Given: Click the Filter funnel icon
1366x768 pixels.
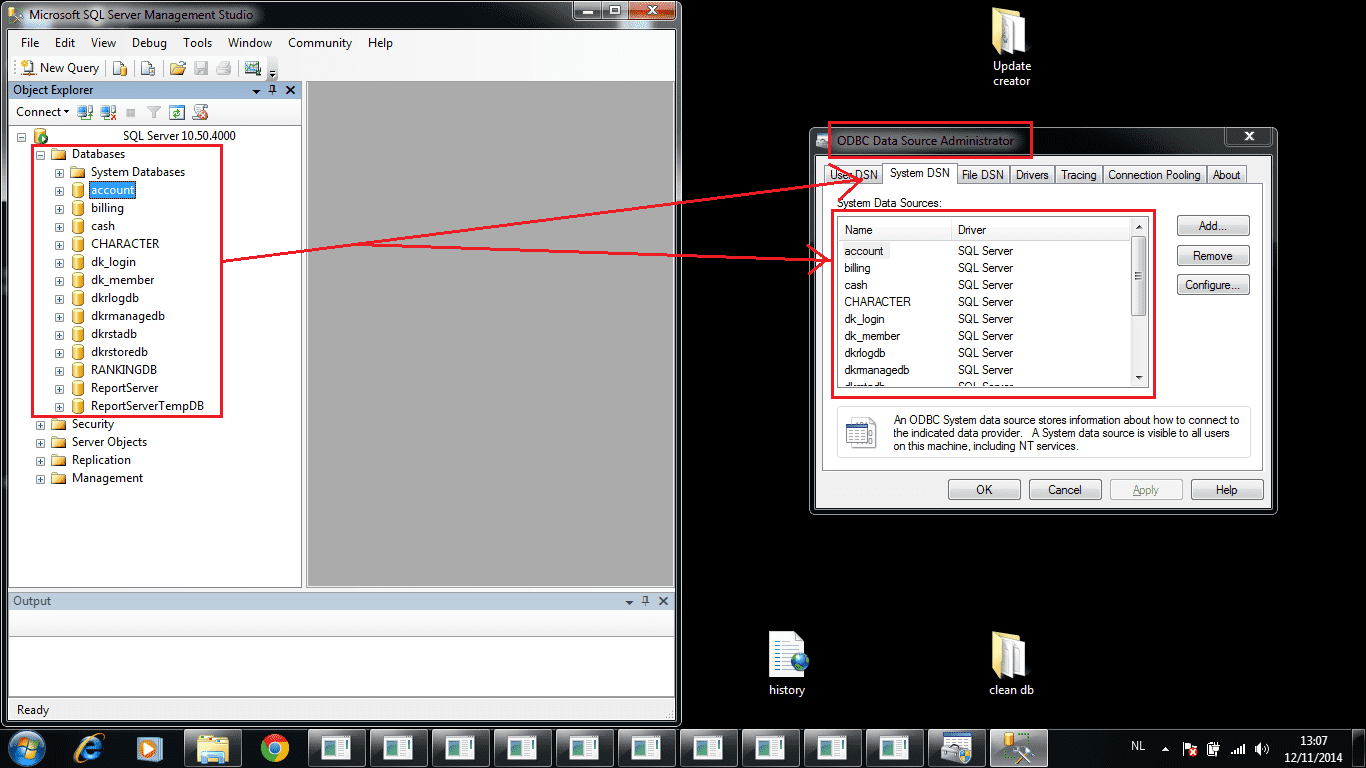Looking at the screenshot, I should [154, 112].
